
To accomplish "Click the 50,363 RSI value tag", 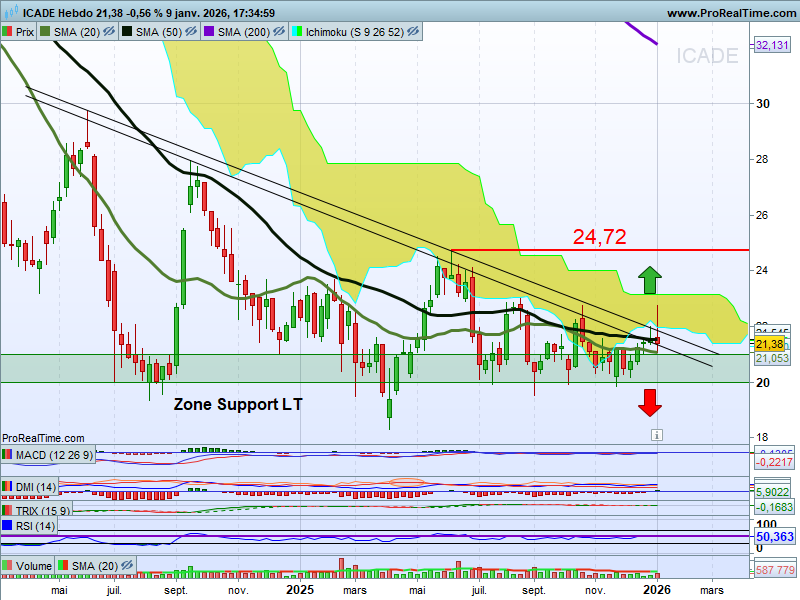I will 775,537.
